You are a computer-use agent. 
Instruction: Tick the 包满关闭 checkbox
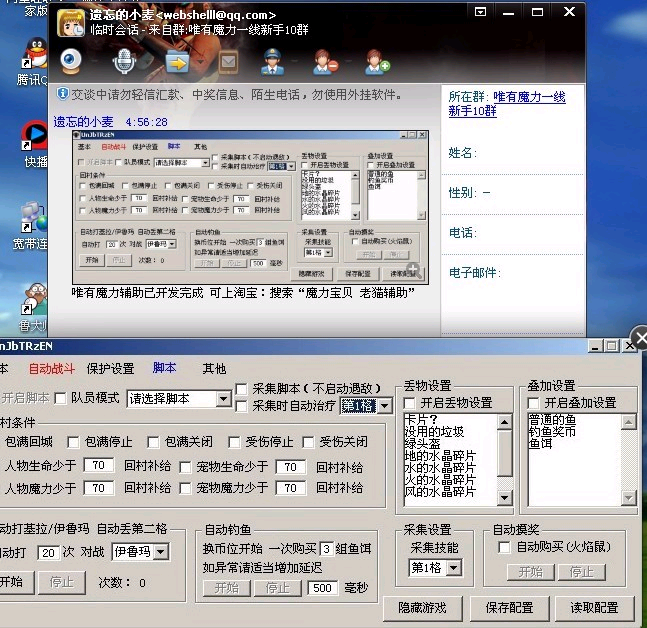(x=153, y=442)
